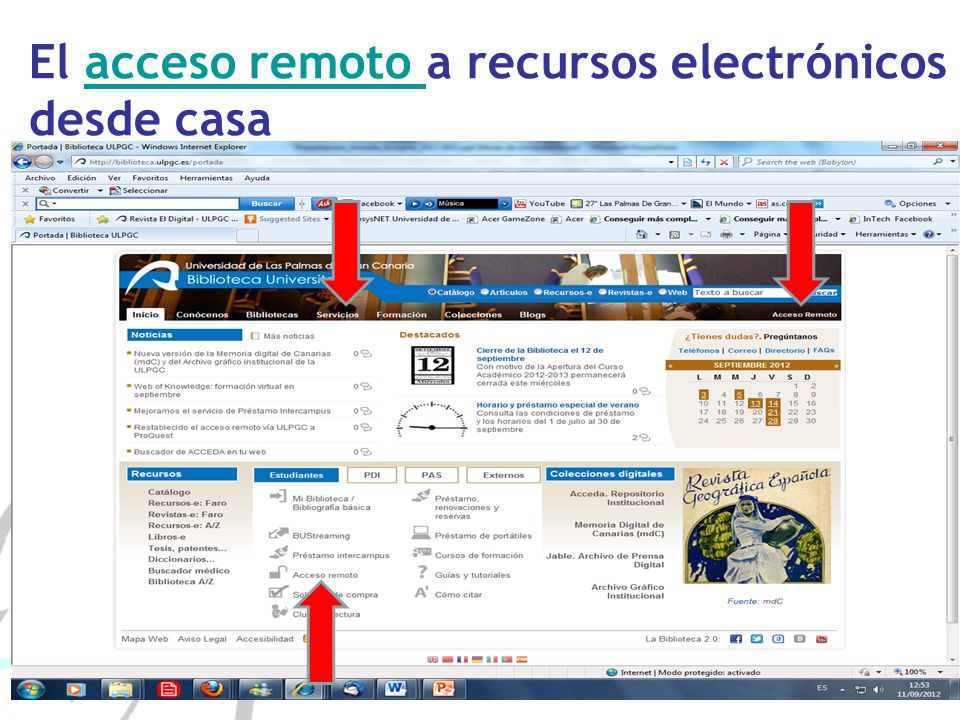960x720 pixels.
Task: Select day 14 in the calendar
Action: coord(773,403)
